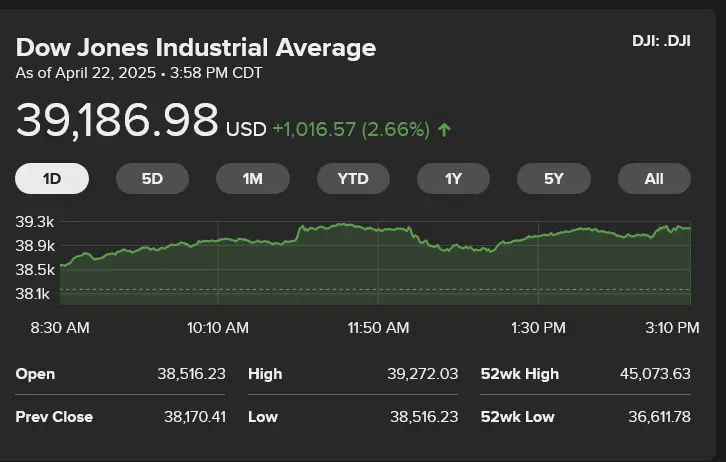Viewport: 726px width, 462px height.
Task: Click the Dow Jones Industrial Average title
Action: coord(196,47)
